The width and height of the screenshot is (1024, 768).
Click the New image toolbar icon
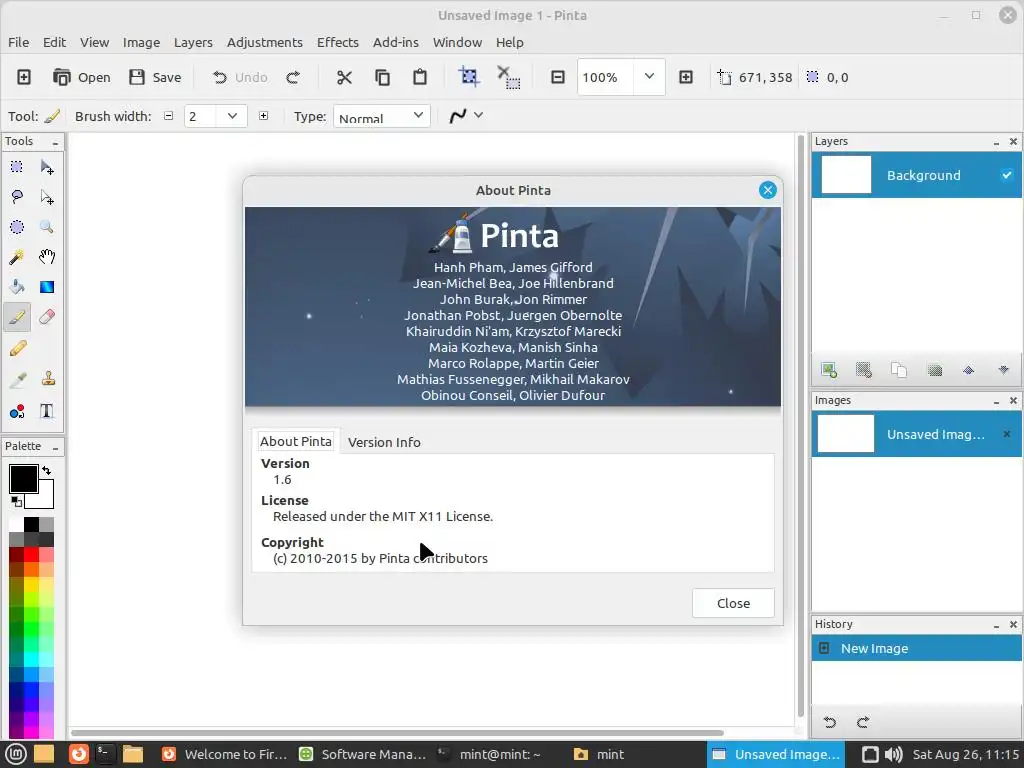24,77
